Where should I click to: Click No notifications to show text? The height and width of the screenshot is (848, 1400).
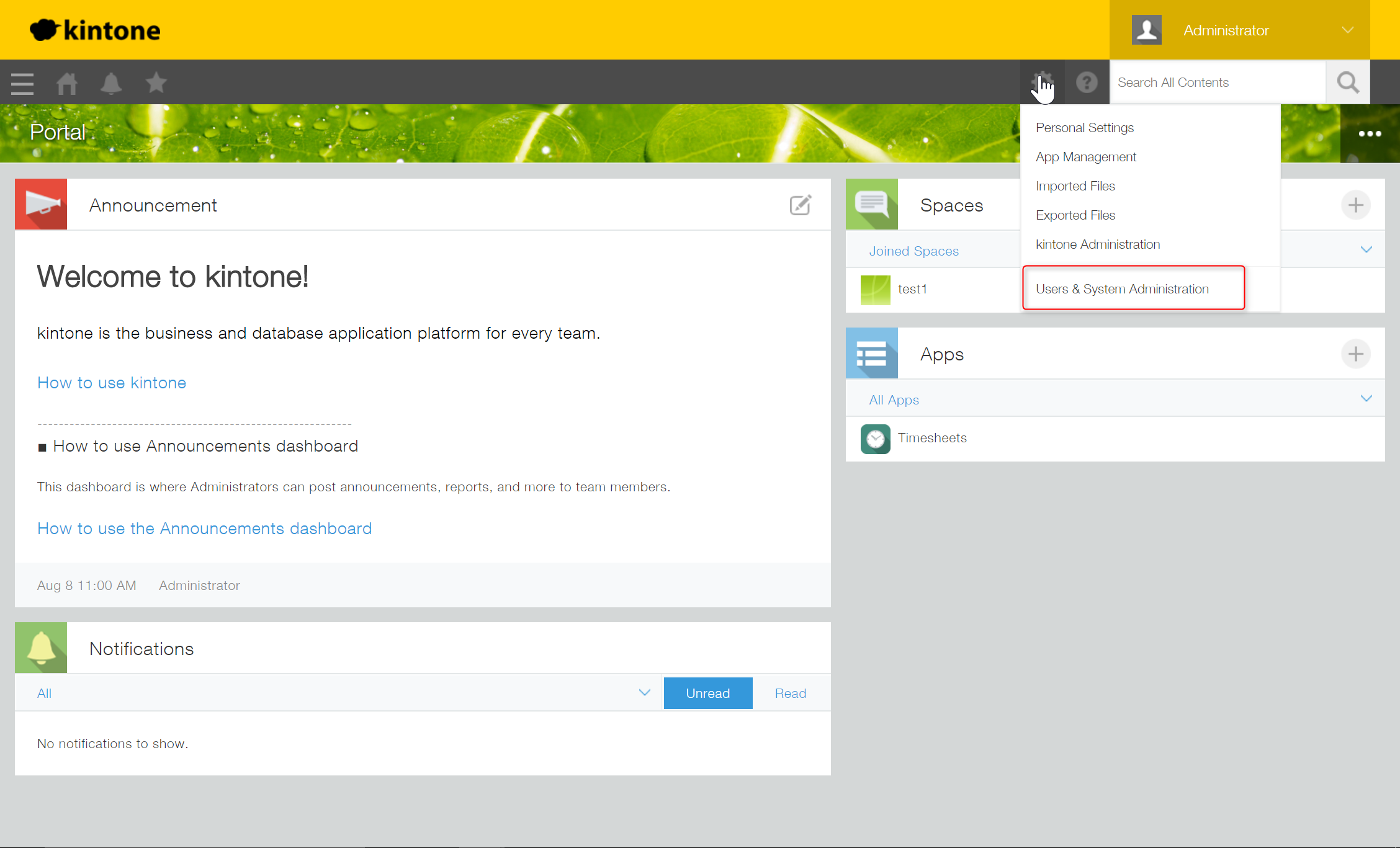tap(113, 744)
